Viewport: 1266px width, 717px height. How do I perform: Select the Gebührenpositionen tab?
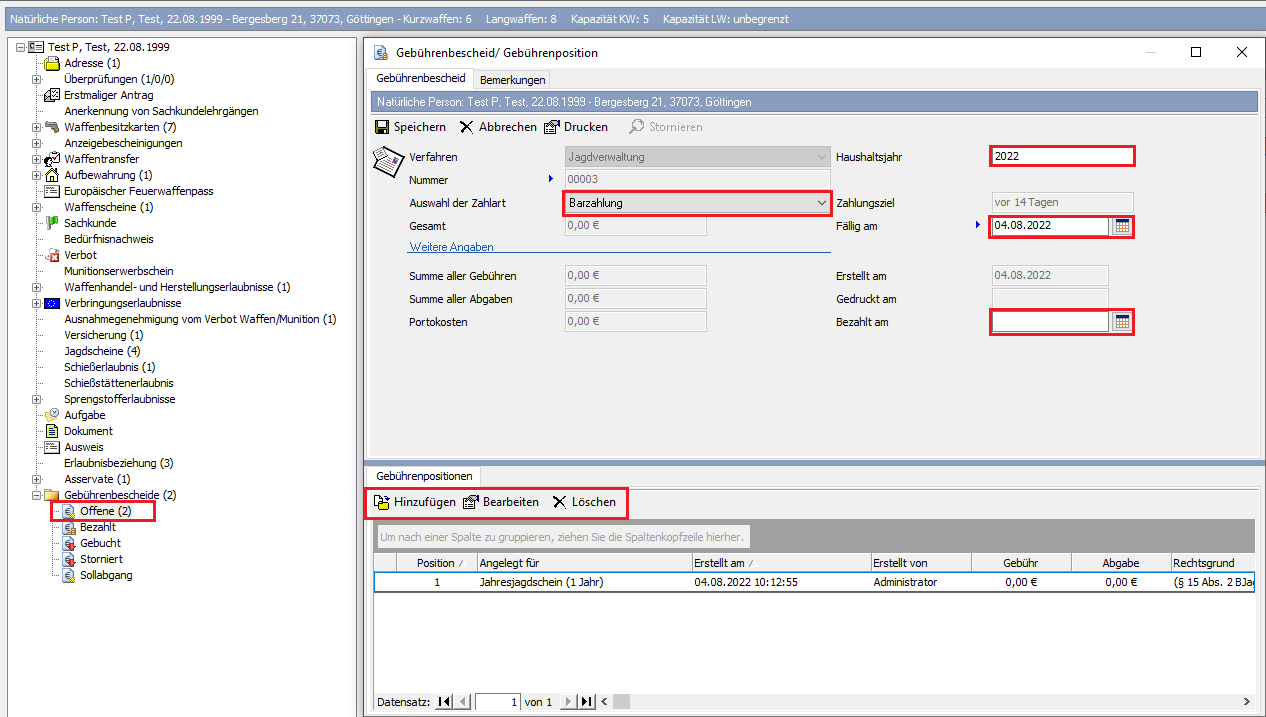425,477
